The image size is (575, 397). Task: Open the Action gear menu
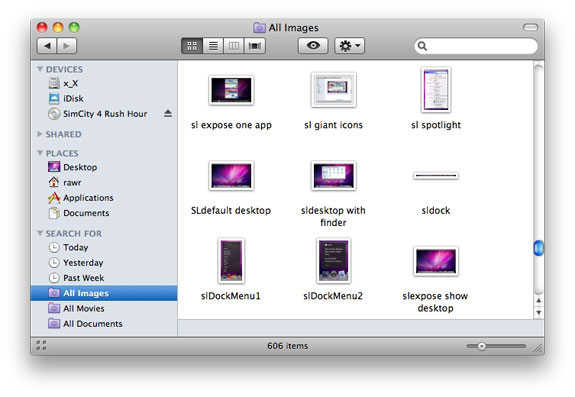[x=349, y=46]
